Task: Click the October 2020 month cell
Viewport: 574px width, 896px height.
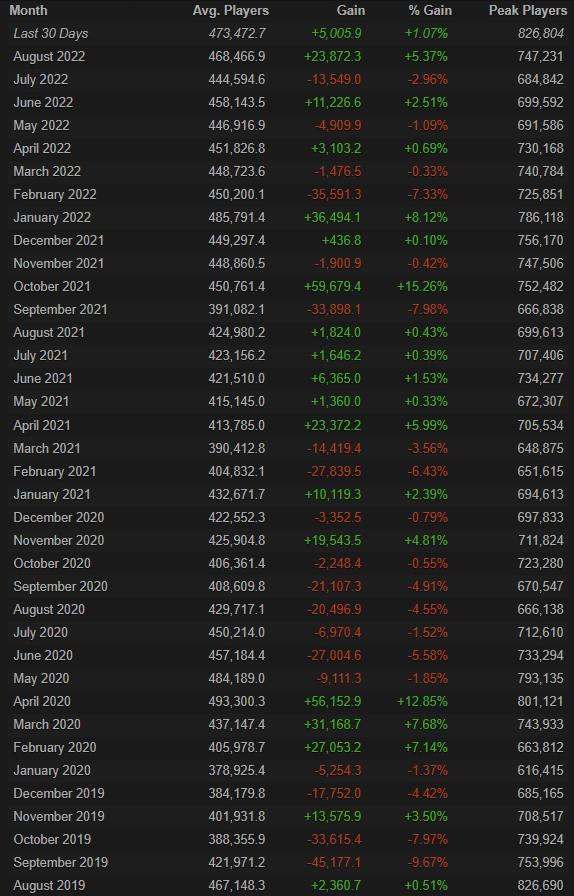Action: (52, 563)
